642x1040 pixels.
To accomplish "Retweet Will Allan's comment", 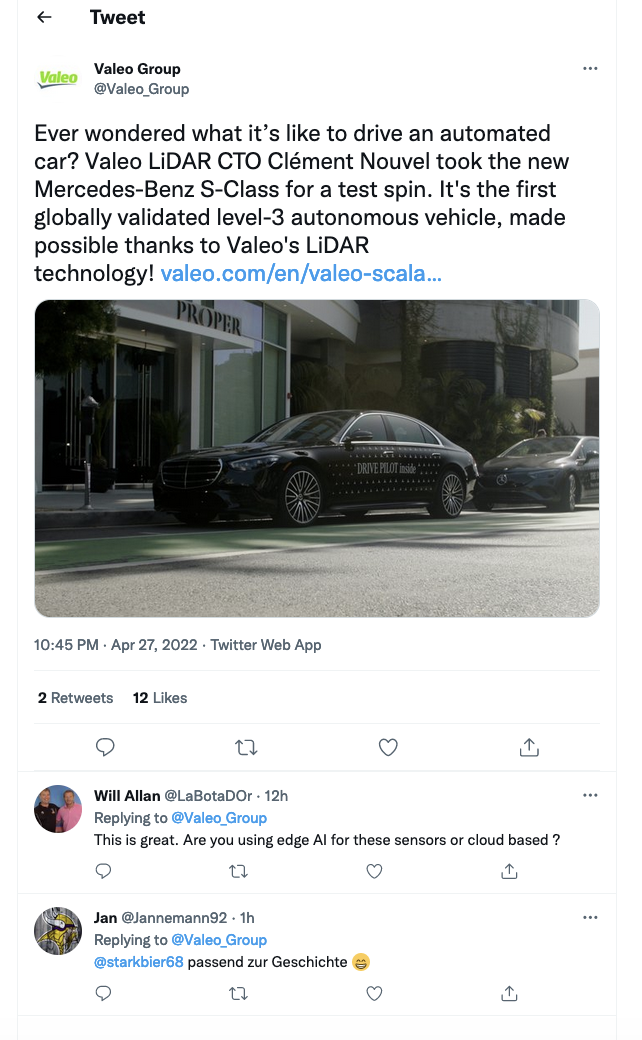I will [238, 871].
